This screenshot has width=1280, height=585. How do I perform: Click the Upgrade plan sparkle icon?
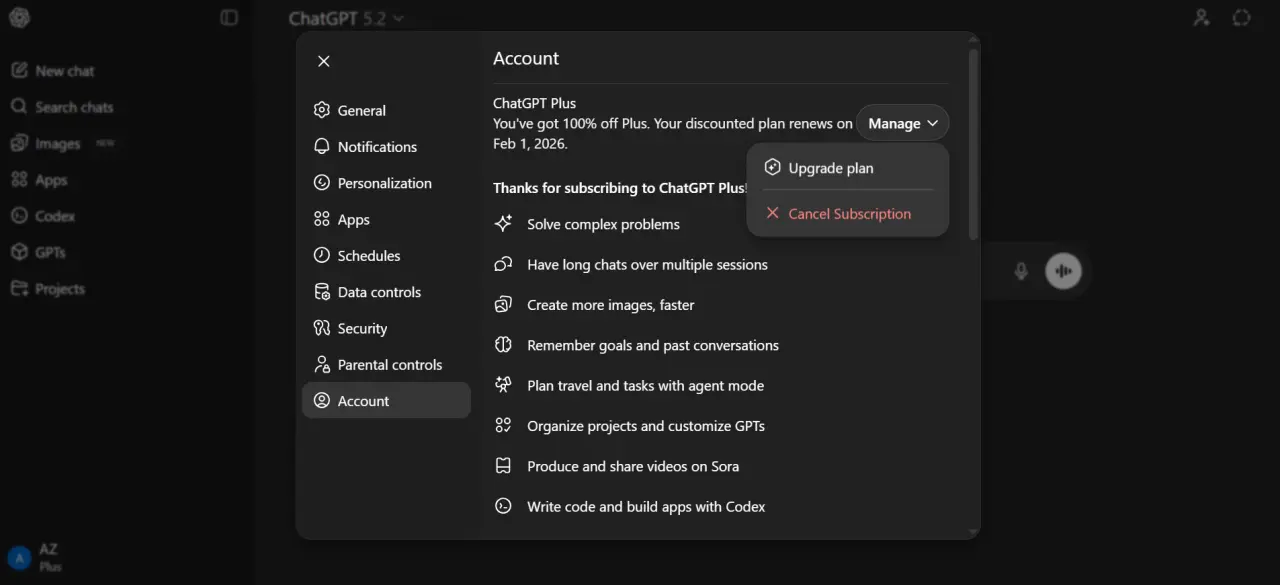pyautogui.click(x=772, y=168)
